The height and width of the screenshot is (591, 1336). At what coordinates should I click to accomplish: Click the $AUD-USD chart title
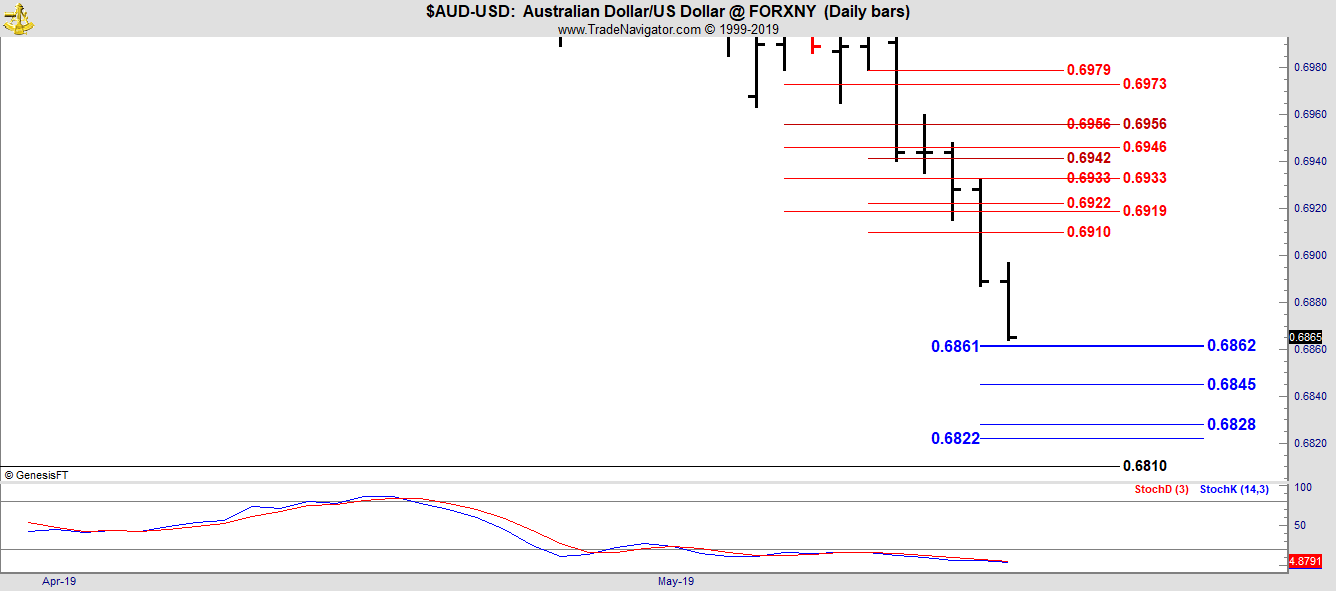pyautogui.click(x=667, y=12)
